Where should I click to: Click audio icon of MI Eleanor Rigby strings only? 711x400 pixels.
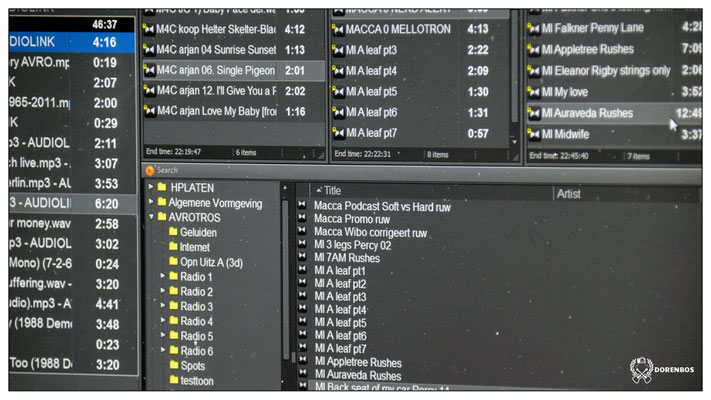[534, 71]
